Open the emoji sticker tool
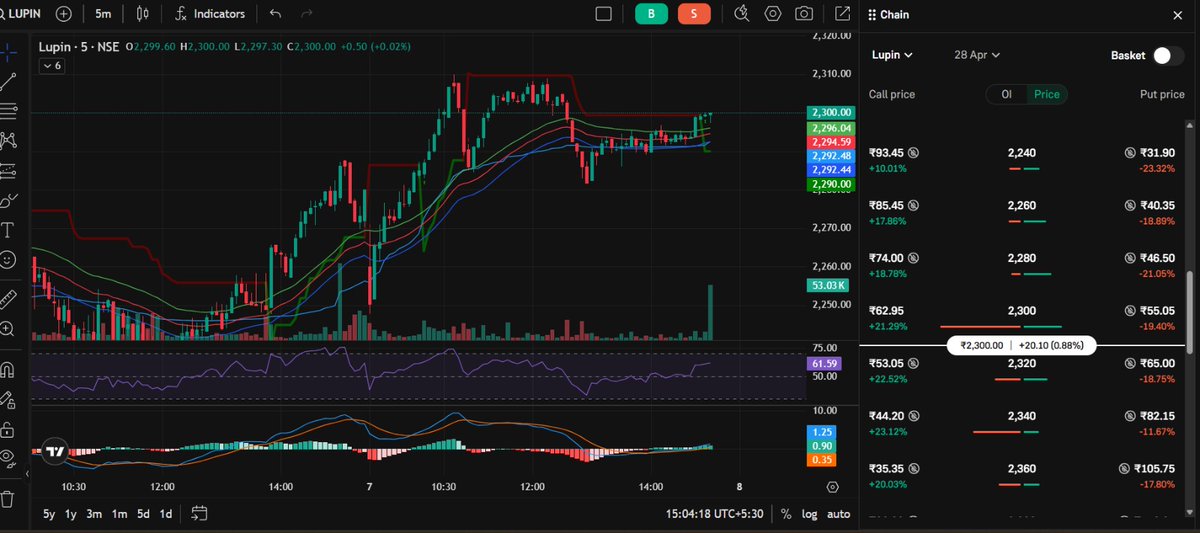The image size is (1200, 533). (x=8, y=260)
